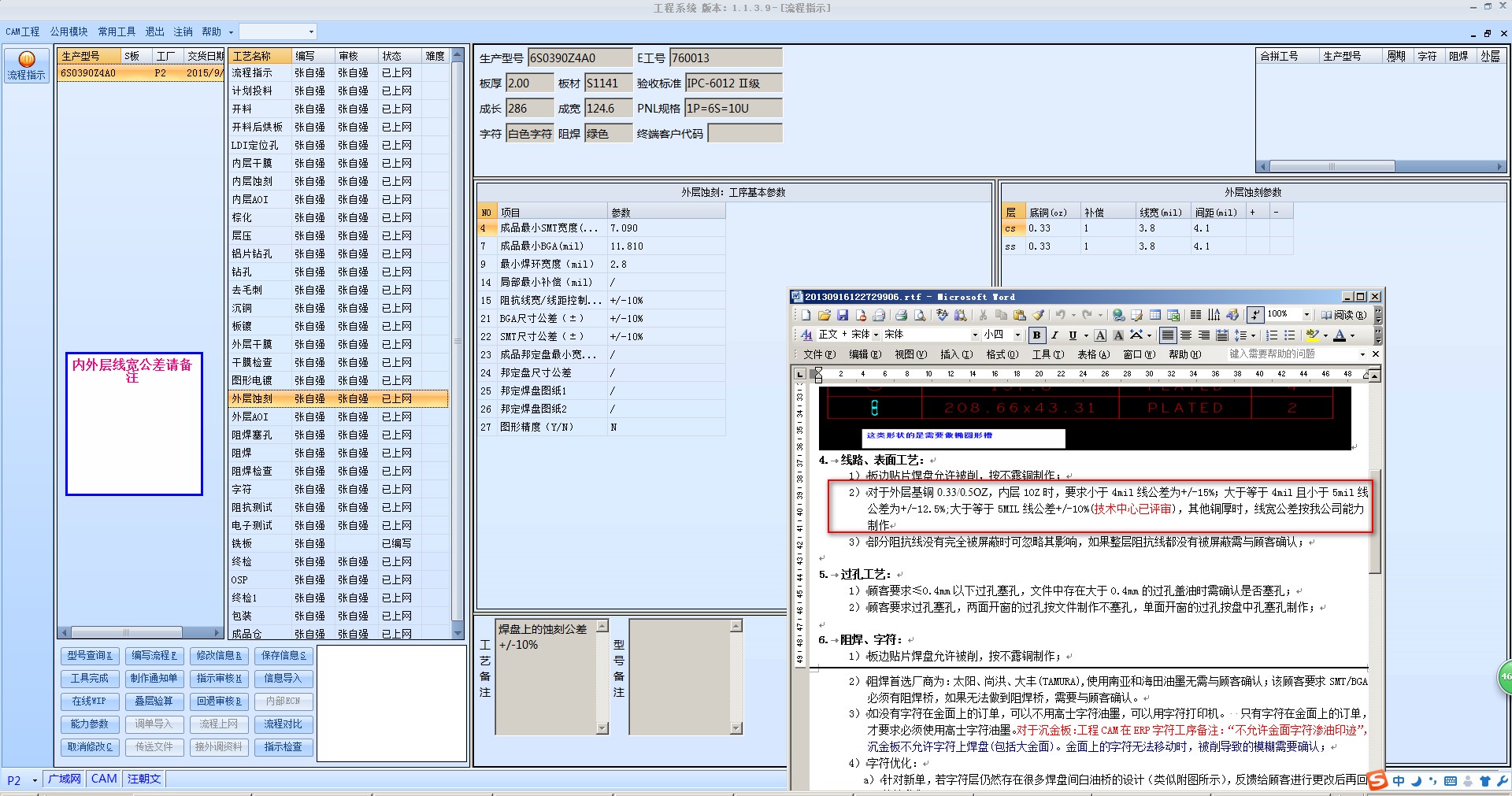Click the 6S0390Z4A0 row in order list
This screenshot has width=1512, height=796.
point(142,72)
